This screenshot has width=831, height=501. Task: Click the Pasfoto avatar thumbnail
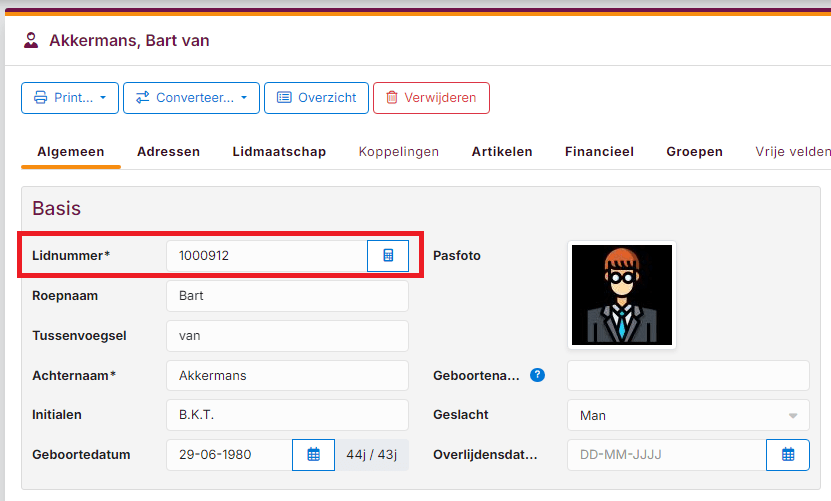click(622, 295)
